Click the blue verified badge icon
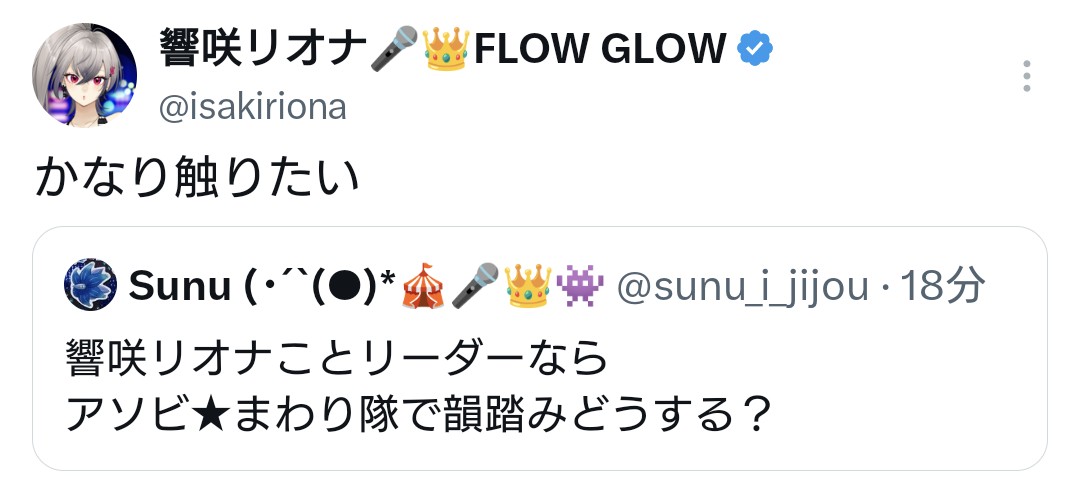The width and height of the screenshot is (1080, 488). 755,48
